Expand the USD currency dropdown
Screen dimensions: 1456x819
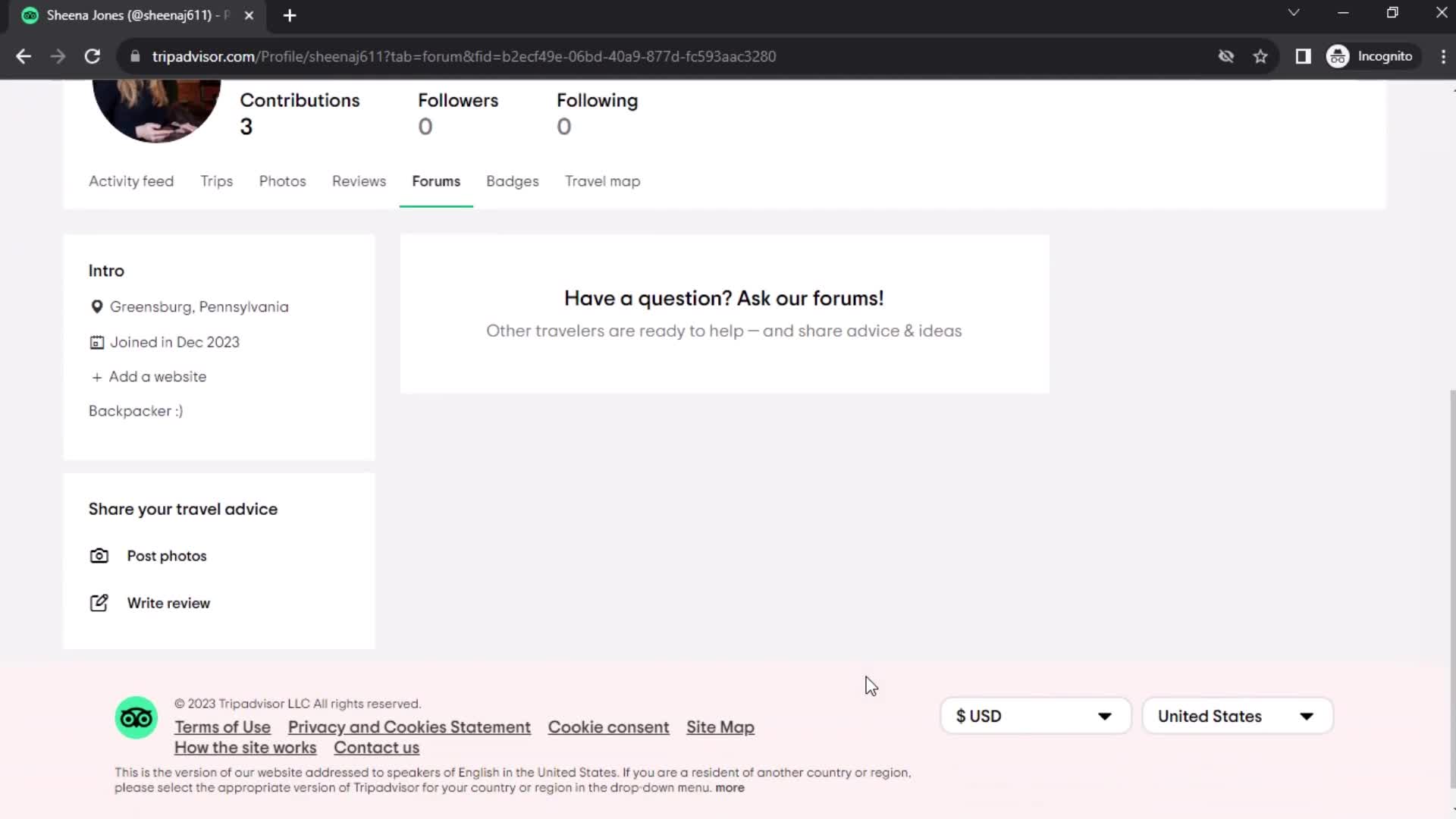(x=1036, y=716)
